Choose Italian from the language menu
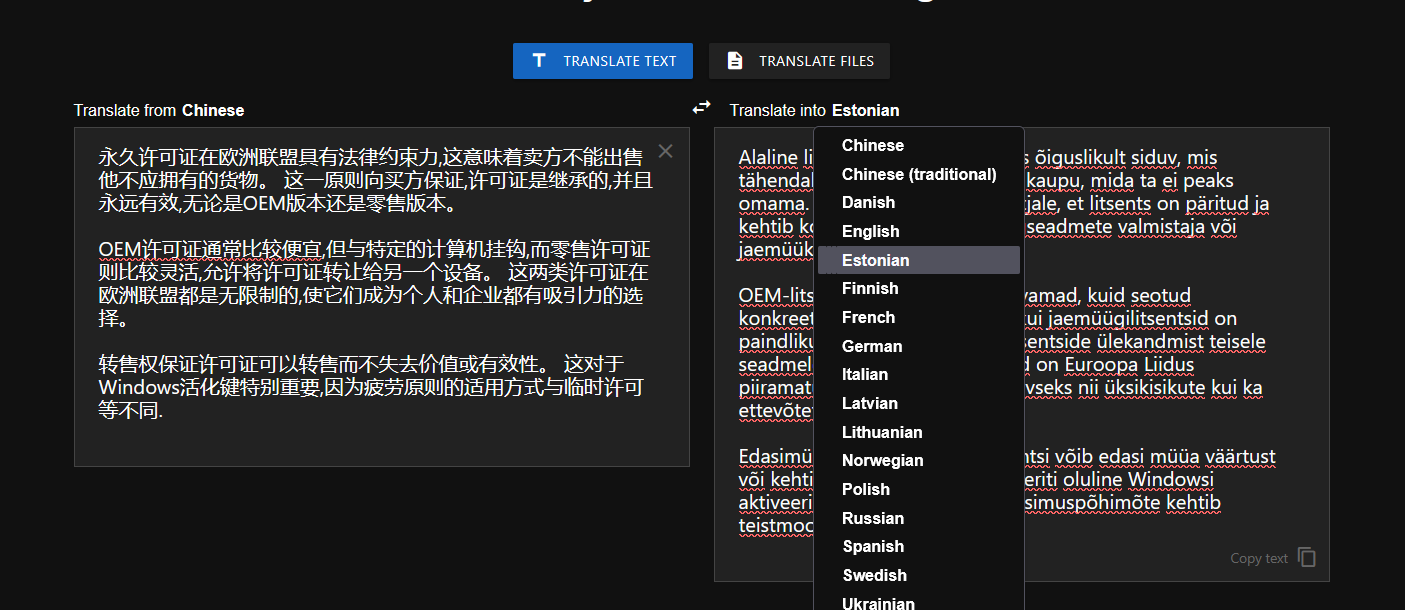Image resolution: width=1405 pixels, height=610 pixels. 919,374
